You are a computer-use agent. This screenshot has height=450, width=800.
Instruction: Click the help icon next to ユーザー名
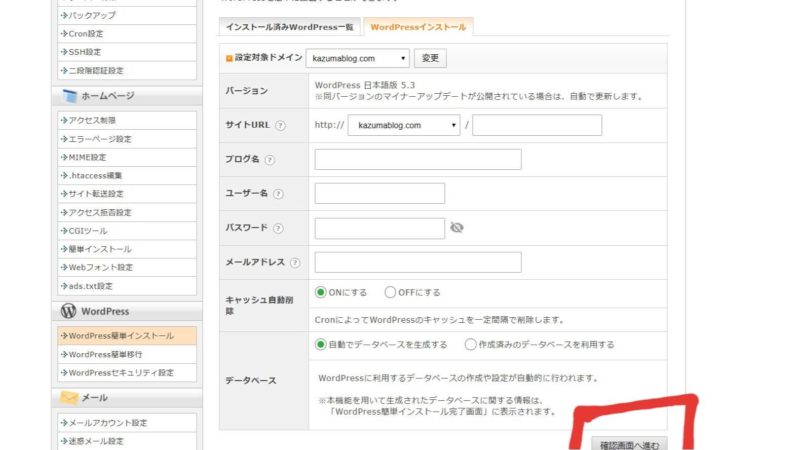click(x=278, y=194)
